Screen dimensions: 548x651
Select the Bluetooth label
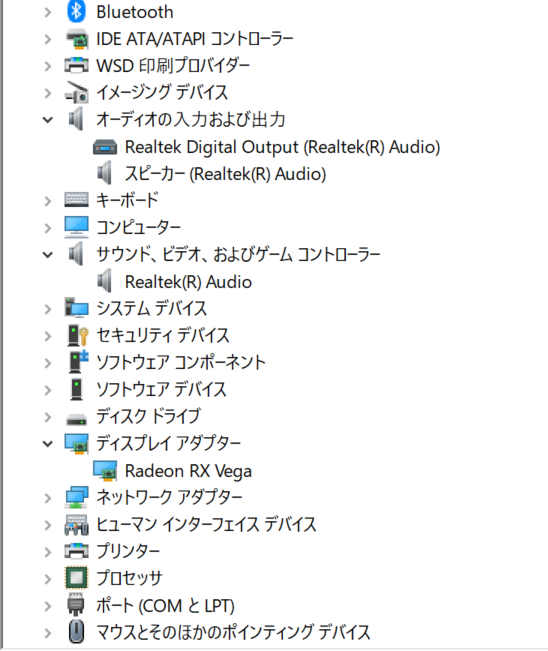(x=135, y=12)
